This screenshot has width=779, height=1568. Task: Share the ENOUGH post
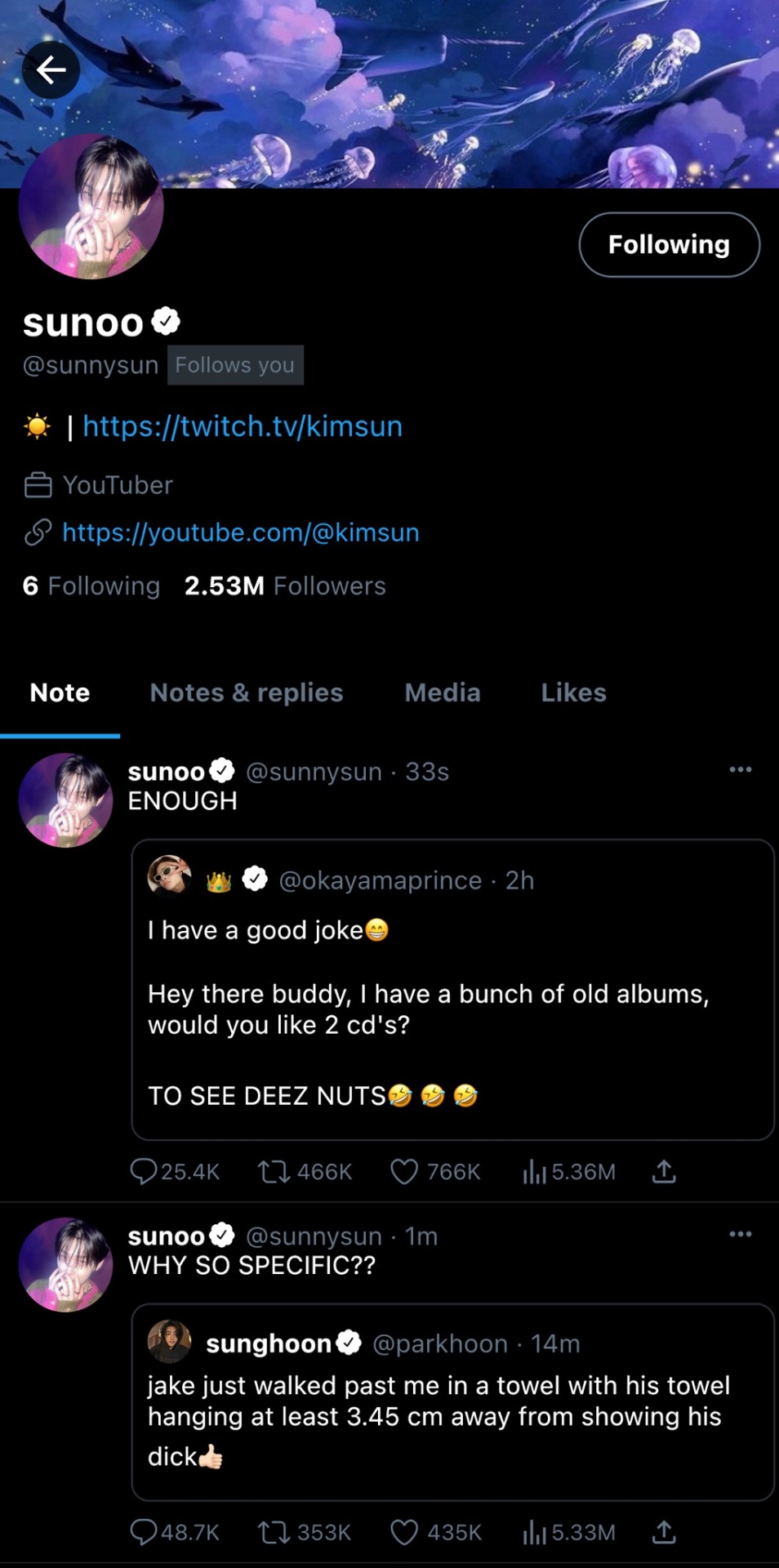point(664,1172)
